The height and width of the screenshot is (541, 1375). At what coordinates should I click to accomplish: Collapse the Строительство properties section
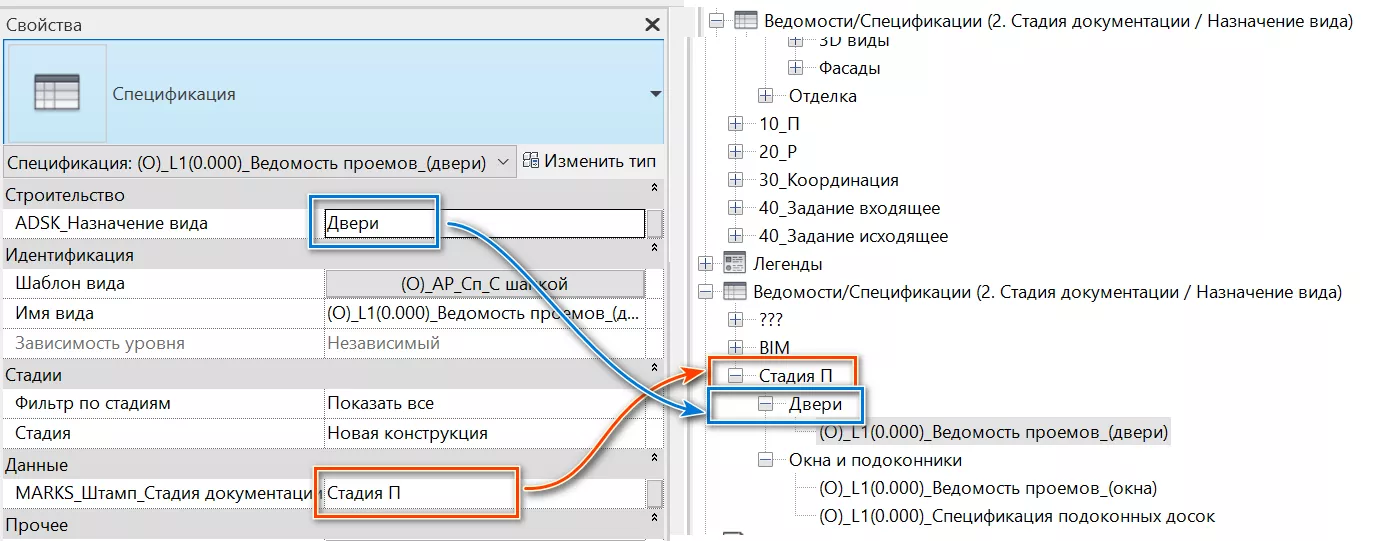tap(654, 188)
